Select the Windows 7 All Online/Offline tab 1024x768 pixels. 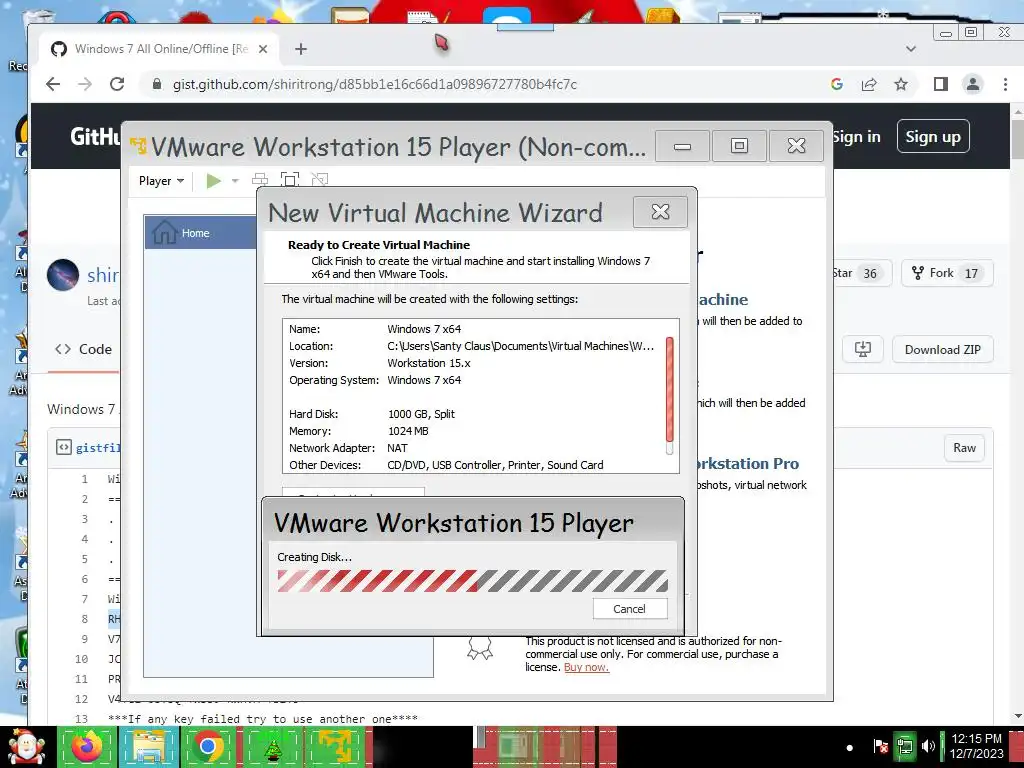161,49
